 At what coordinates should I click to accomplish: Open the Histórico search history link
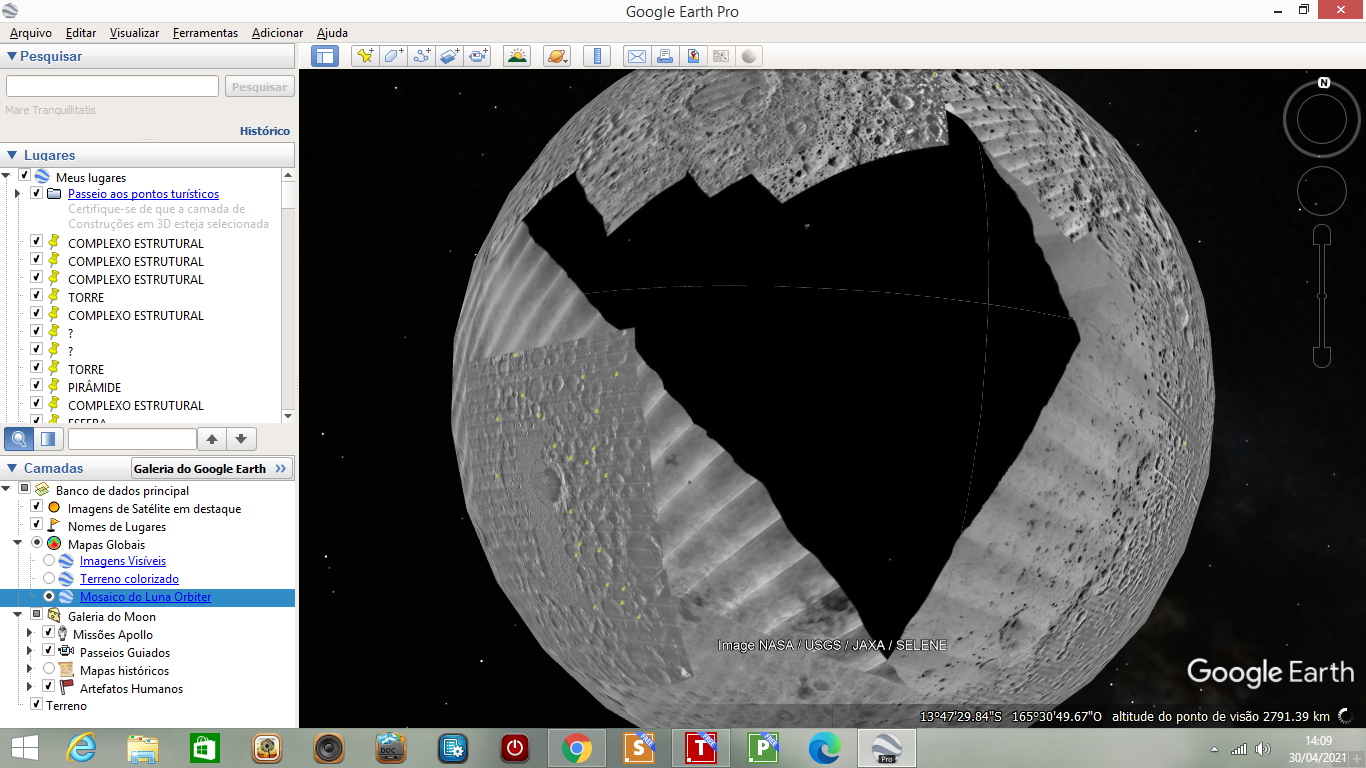[265, 131]
